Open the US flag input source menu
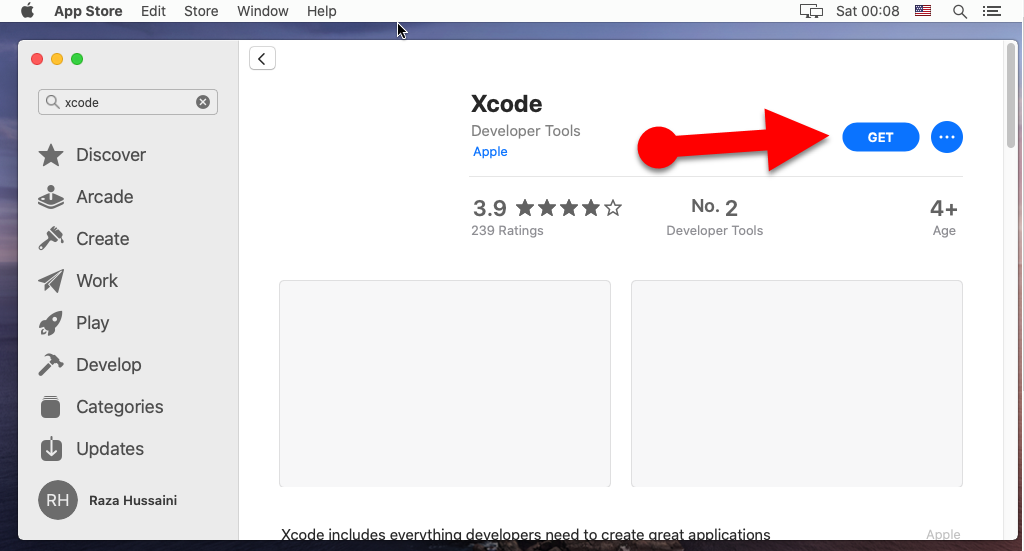 pos(923,11)
